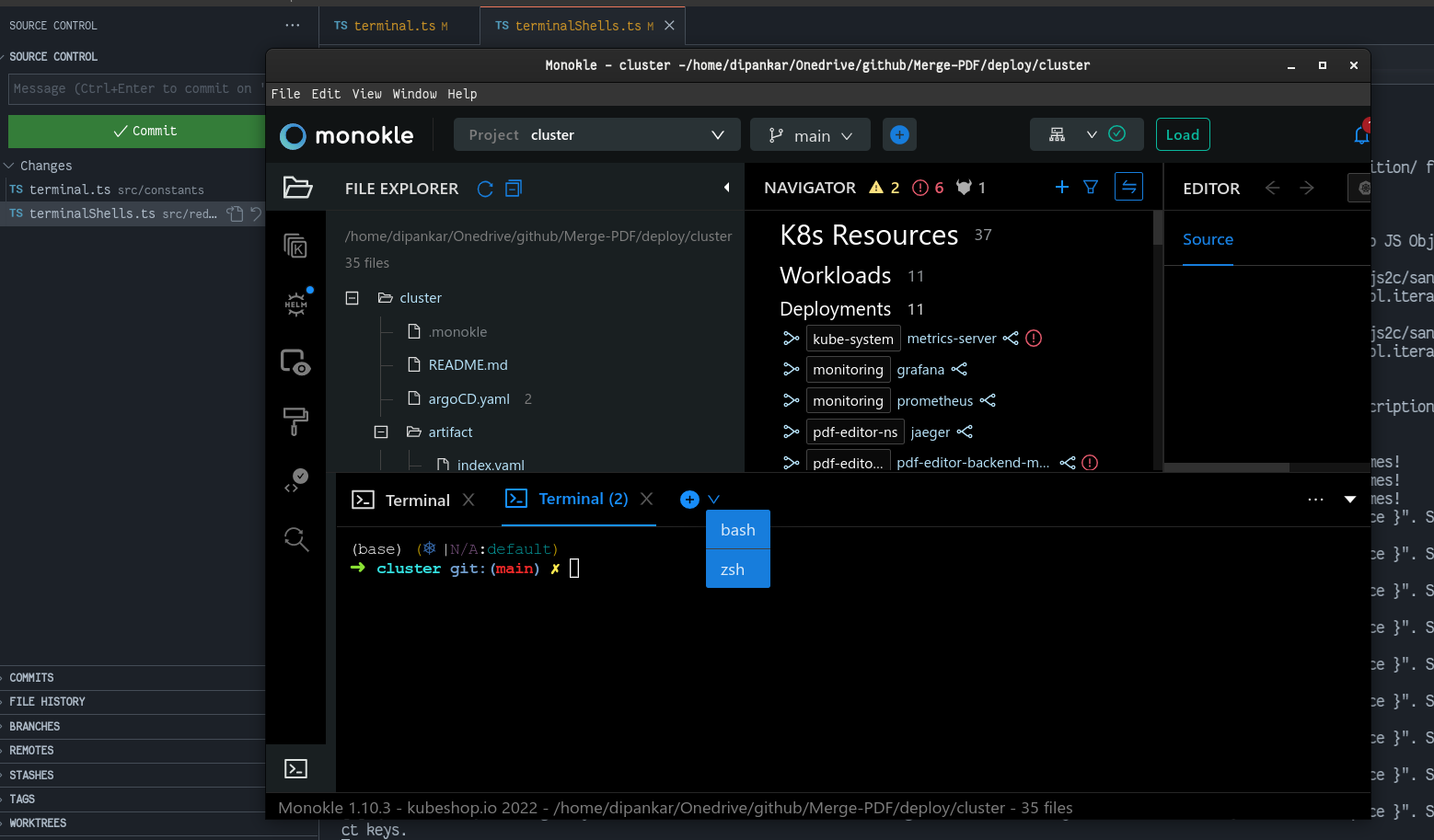Click the navigator swap arrows icon

[1128, 187]
